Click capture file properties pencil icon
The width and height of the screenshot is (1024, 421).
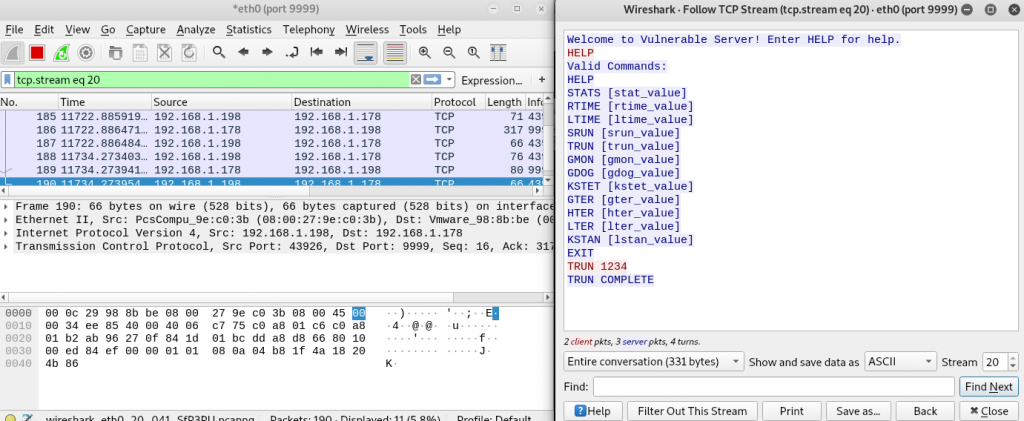tap(28, 418)
